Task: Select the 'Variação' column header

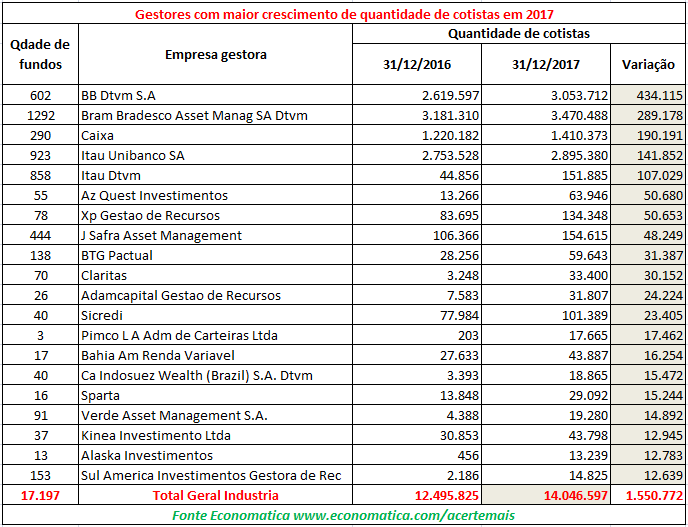Action: tap(648, 65)
